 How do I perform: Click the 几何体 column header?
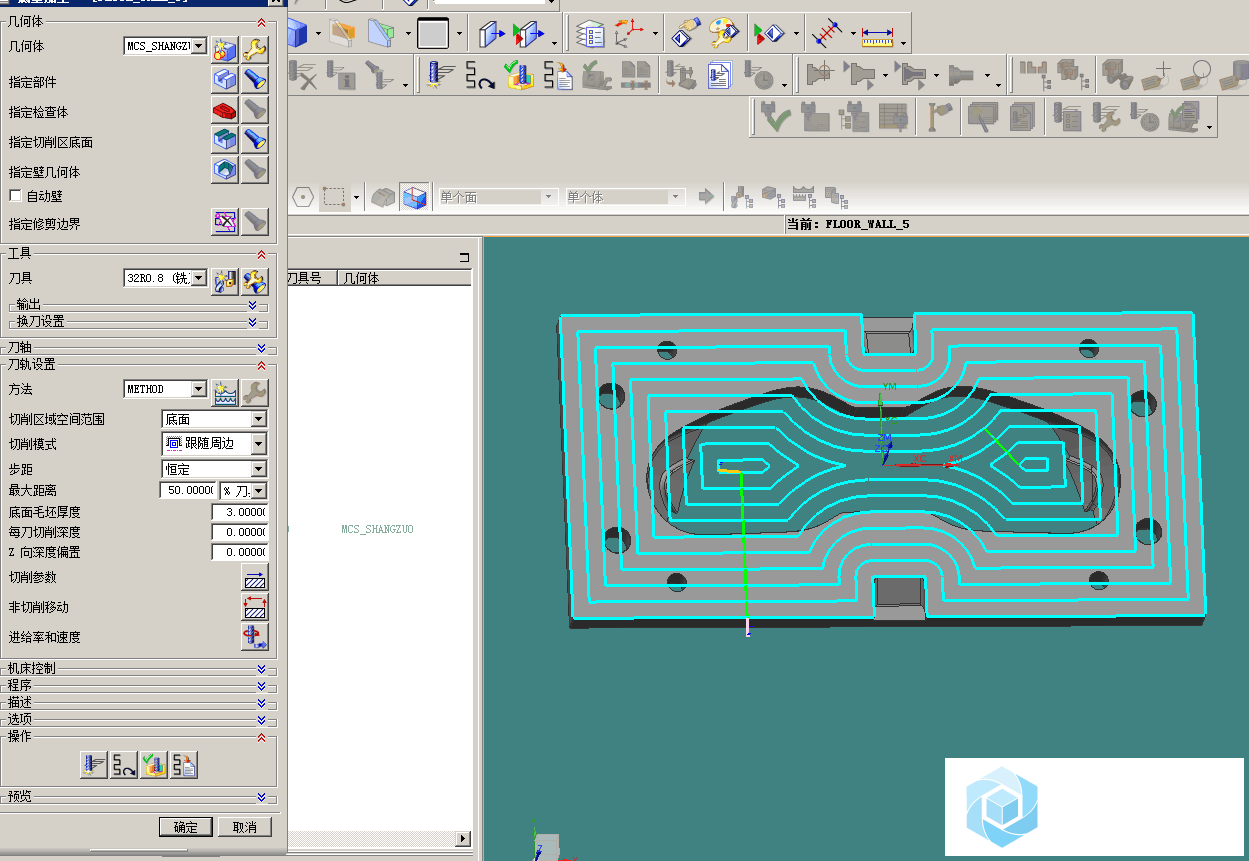[404, 278]
